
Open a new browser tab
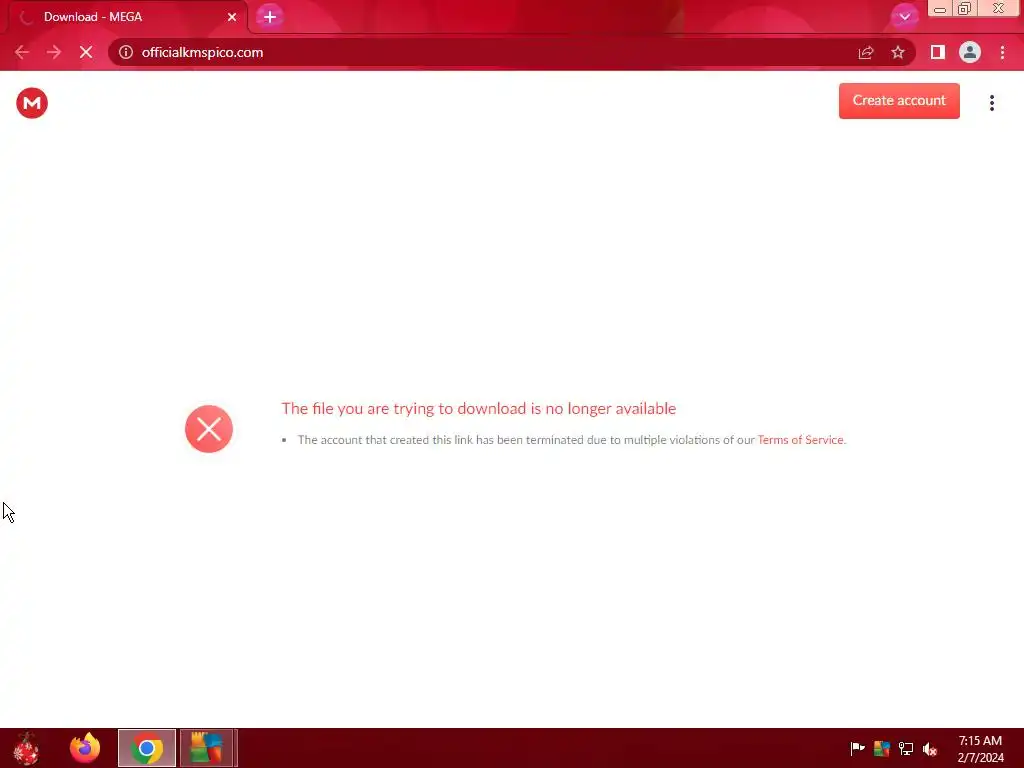point(270,17)
